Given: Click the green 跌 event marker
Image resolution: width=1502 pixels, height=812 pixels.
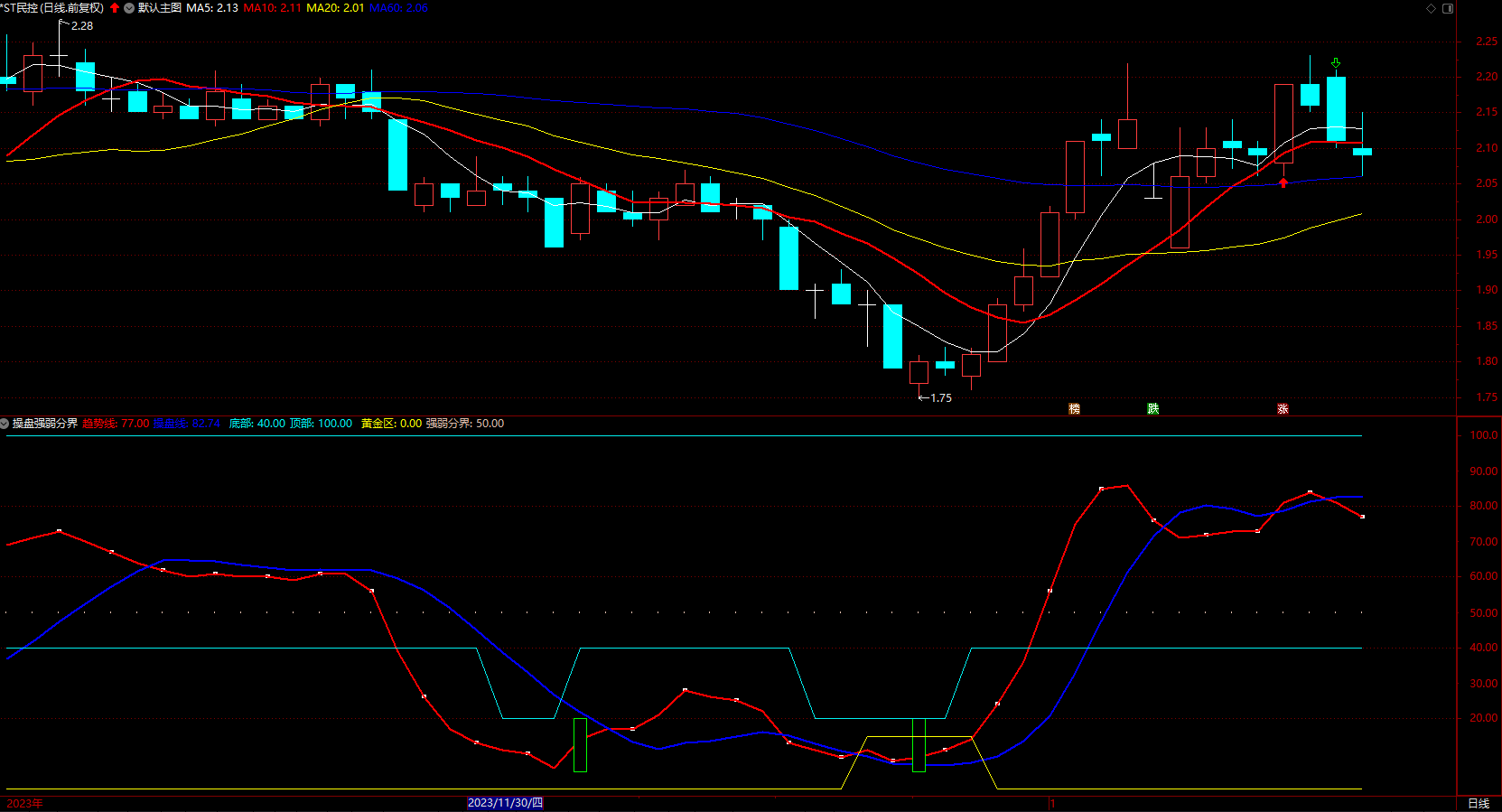Looking at the screenshot, I should pos(1153,409).
